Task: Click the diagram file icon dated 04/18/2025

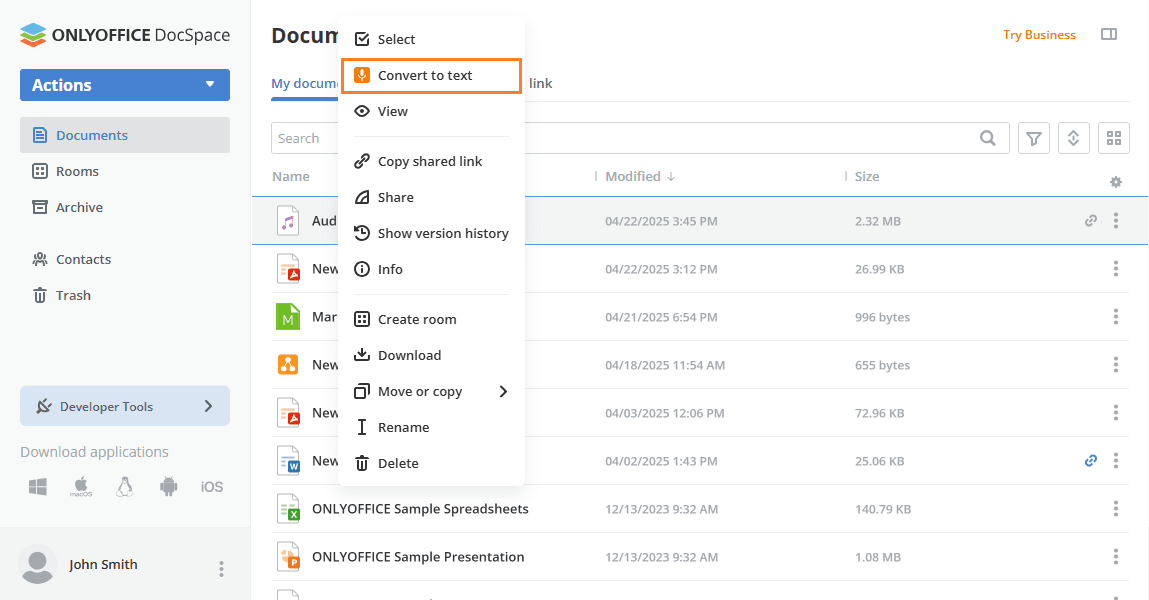Action: [x=288, y=365]
